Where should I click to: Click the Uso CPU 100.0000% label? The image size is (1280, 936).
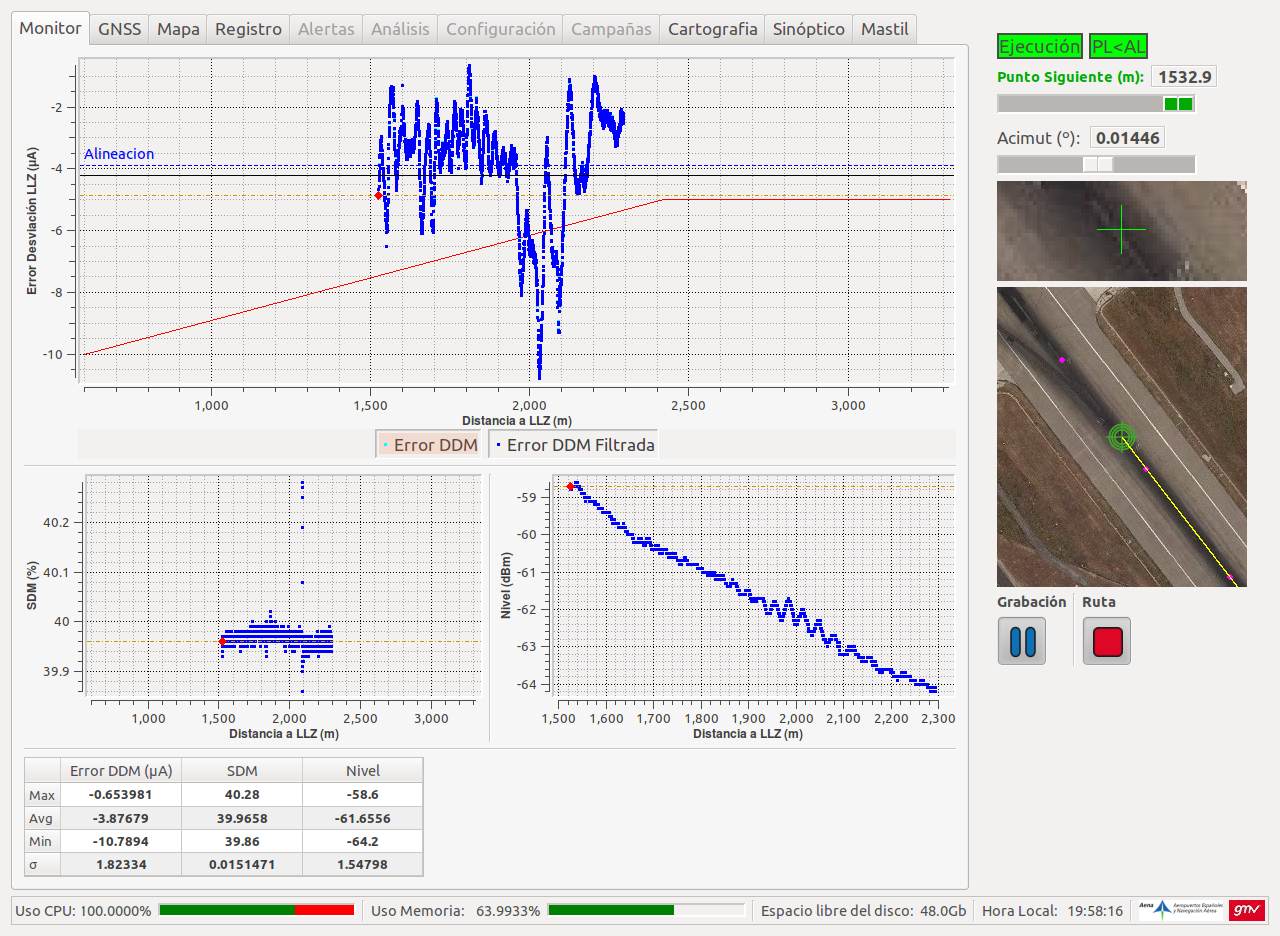tap(84, 911)
